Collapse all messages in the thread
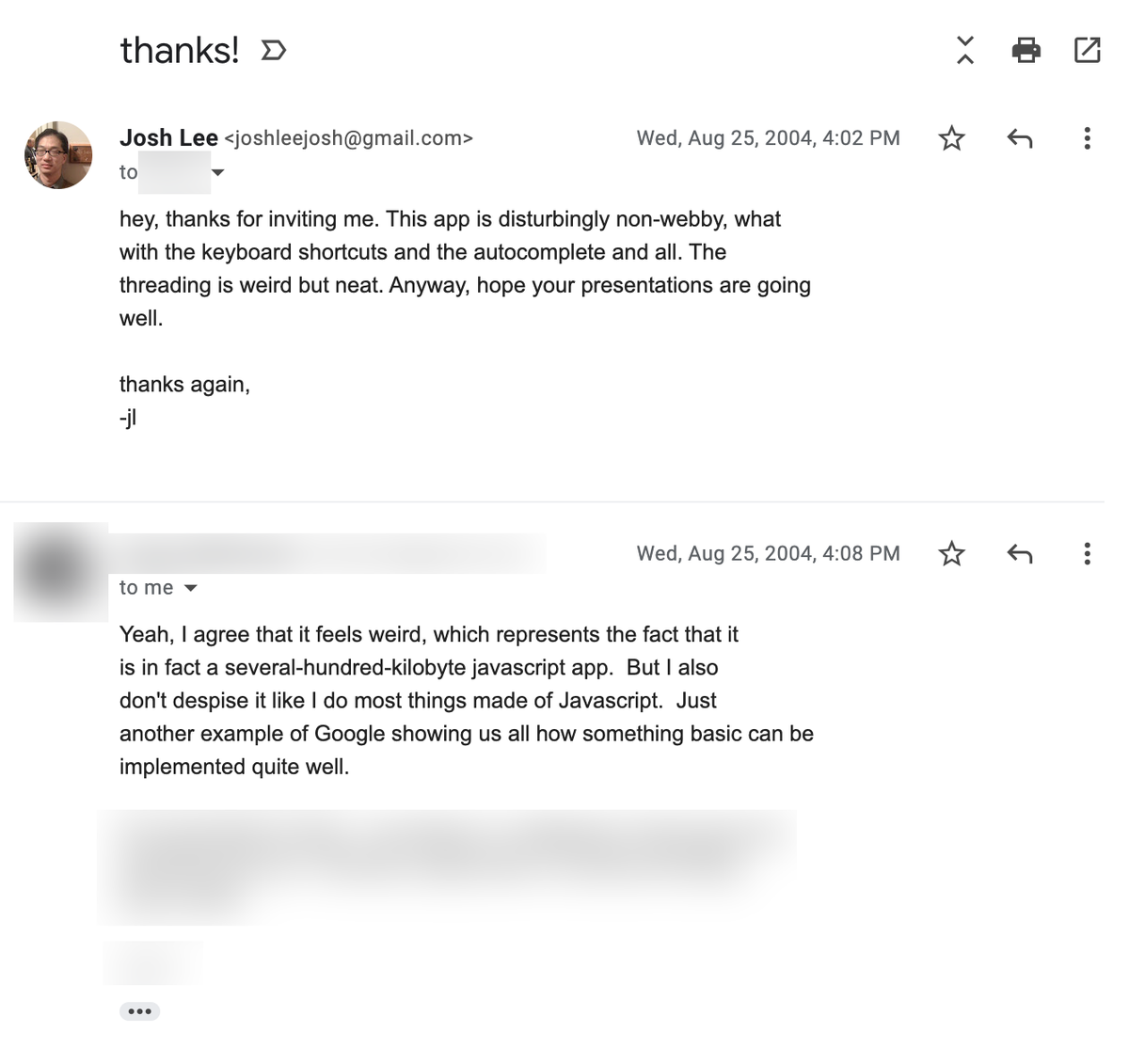Screen dimensions: 1129x1064 tap(964, 50)
